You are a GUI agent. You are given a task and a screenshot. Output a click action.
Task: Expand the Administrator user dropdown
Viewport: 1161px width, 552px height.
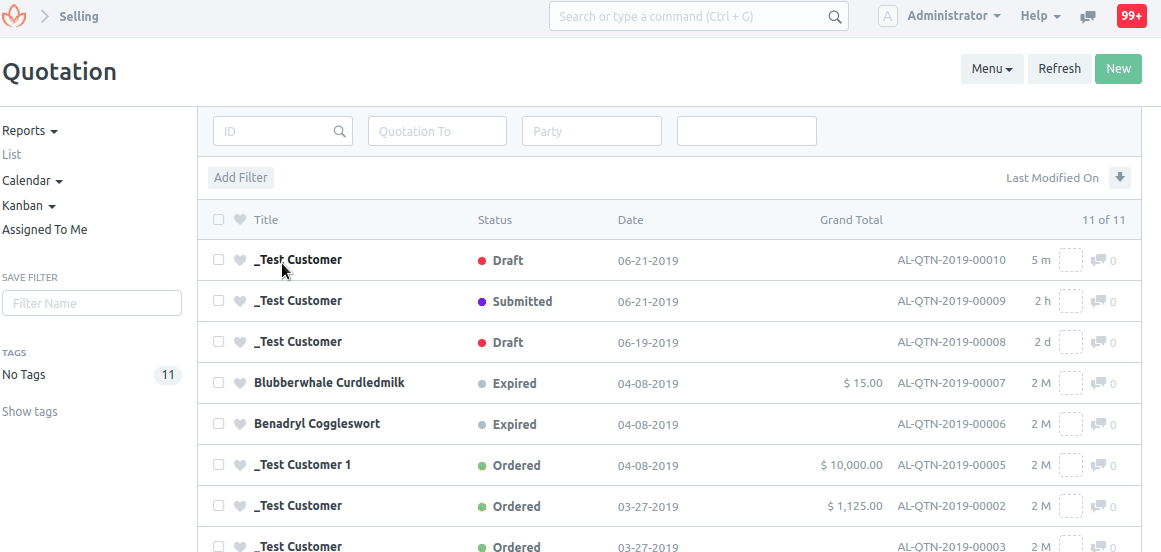(x=954, y=16)
